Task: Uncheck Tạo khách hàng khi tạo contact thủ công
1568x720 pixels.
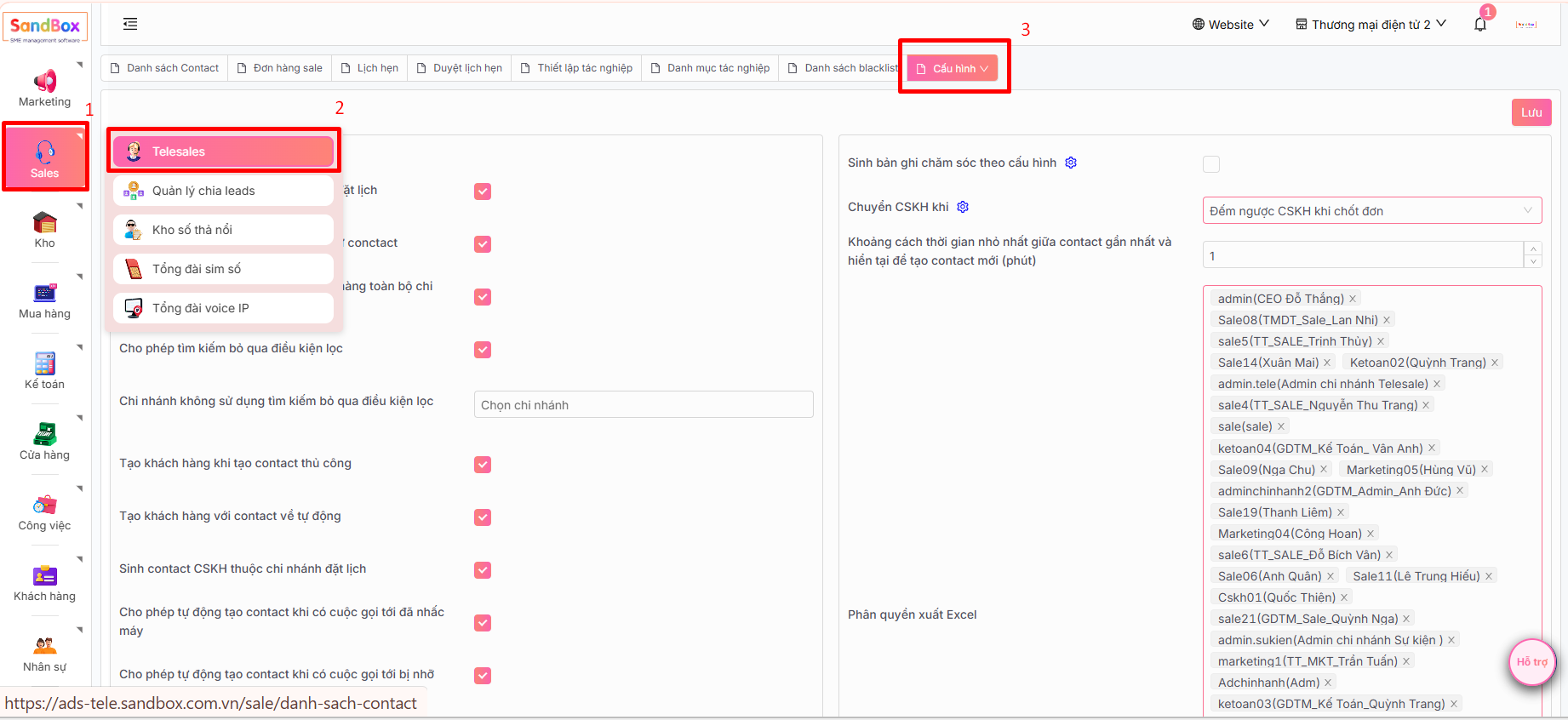Action: pos(483,465)
